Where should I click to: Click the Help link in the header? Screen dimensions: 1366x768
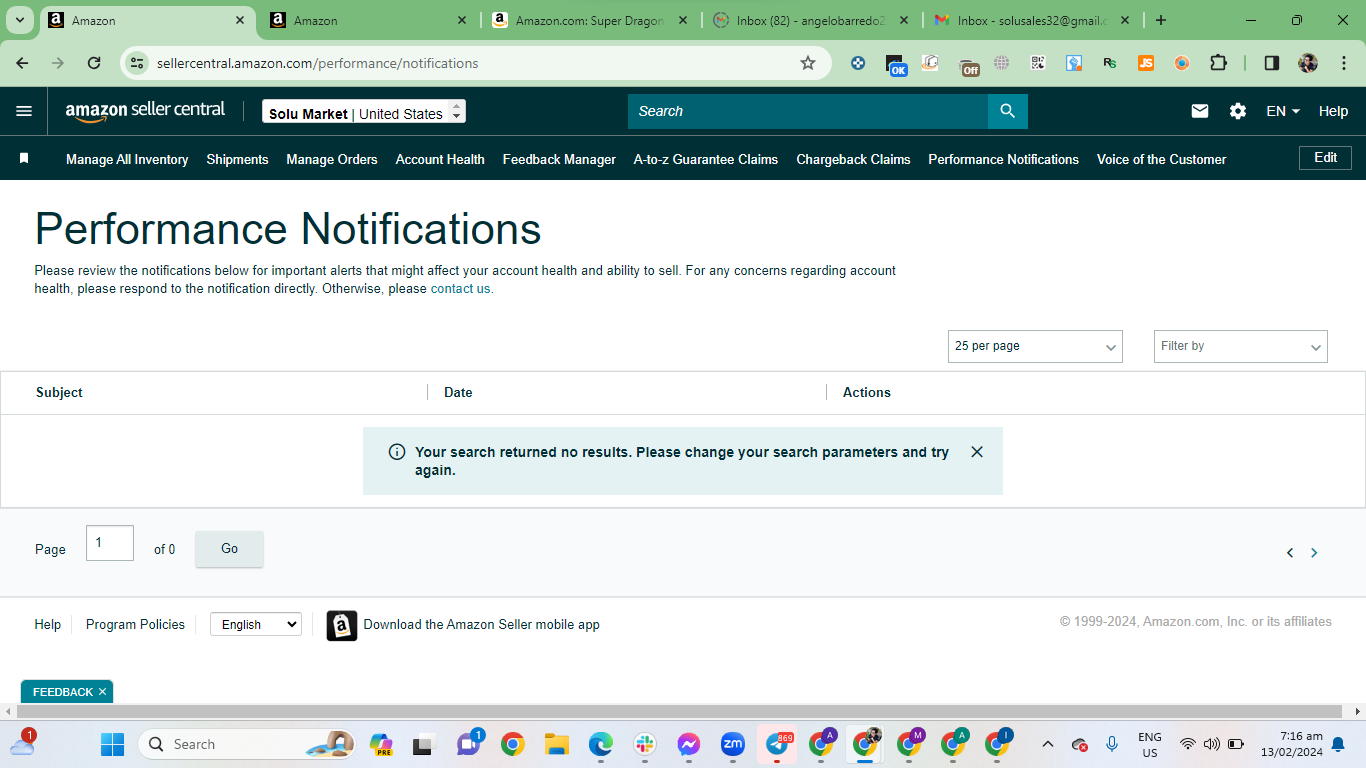(1333, 111)
